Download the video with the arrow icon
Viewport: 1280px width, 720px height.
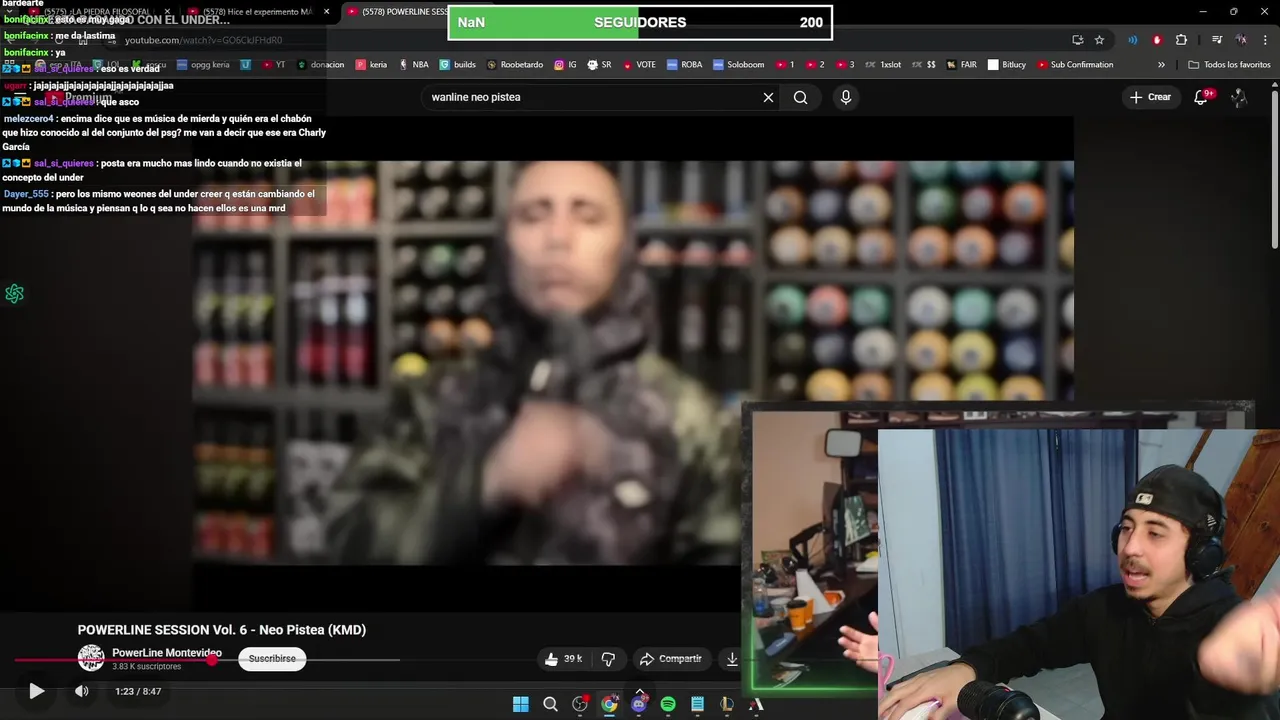[x=732, y=659]
